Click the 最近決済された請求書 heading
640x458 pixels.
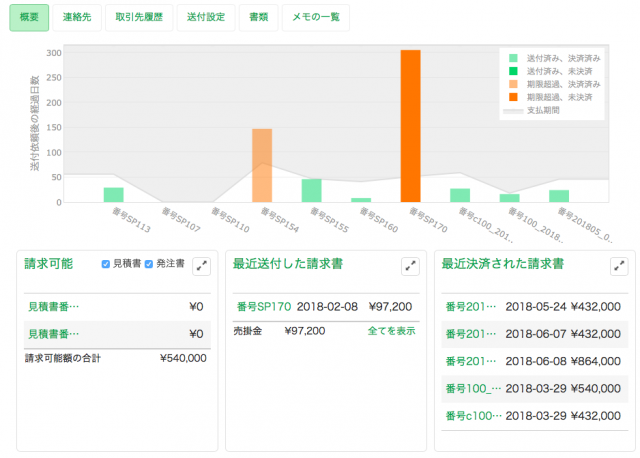[503, 264]
